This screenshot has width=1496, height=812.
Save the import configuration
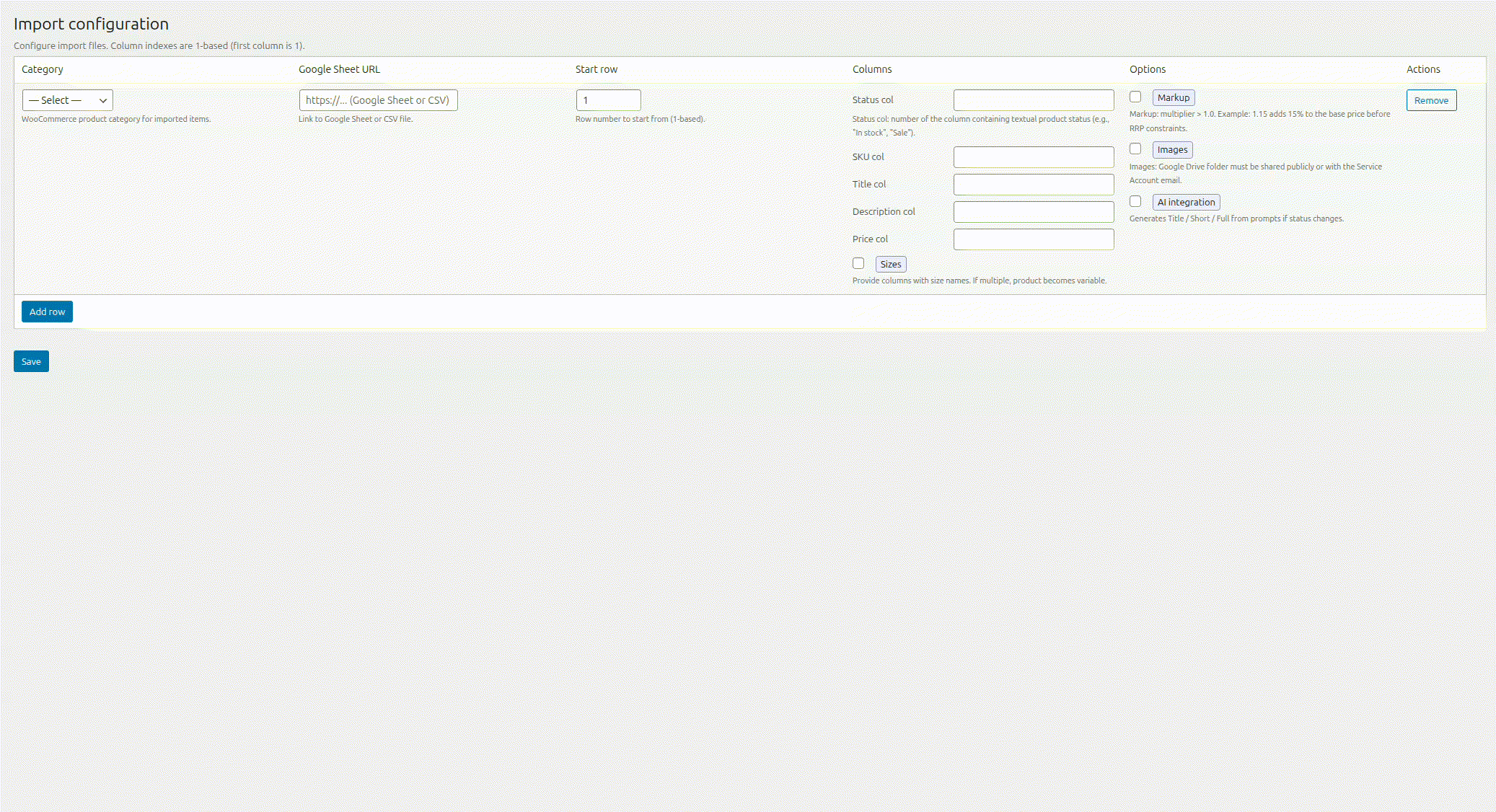pyautogui.click(x=30, y=361)
